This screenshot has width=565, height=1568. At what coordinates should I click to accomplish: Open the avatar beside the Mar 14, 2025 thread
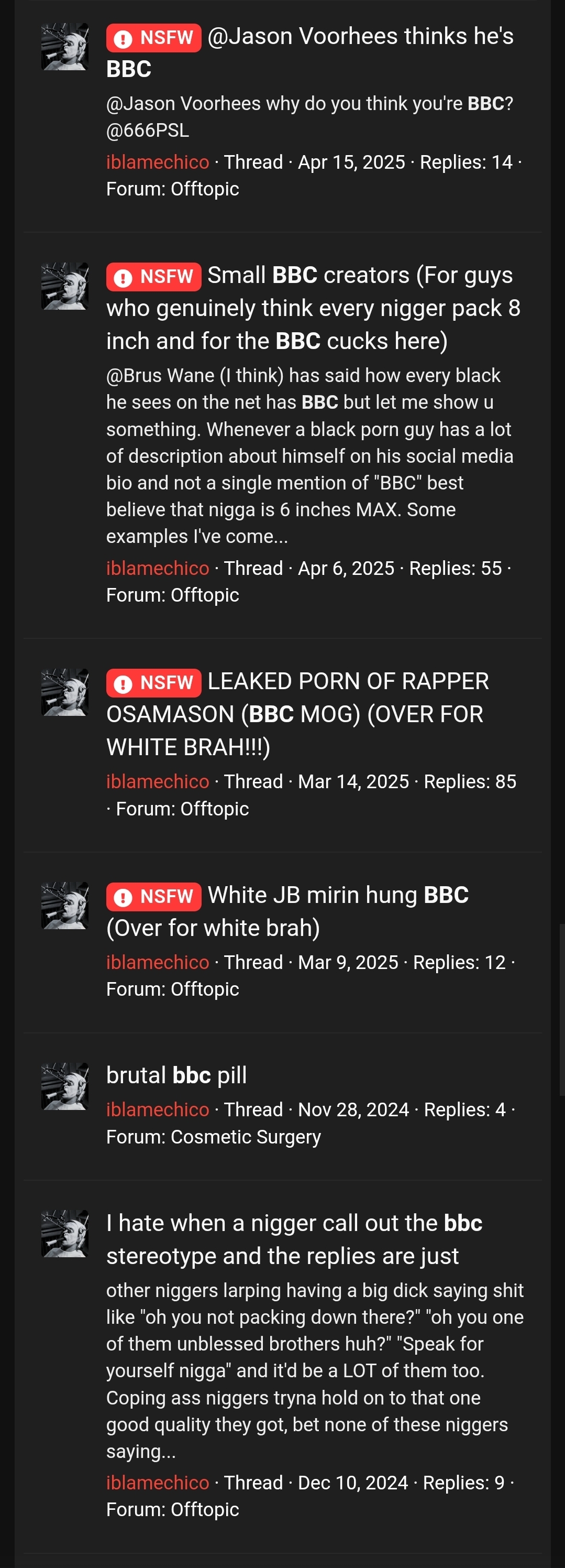[x=65, y=692]
